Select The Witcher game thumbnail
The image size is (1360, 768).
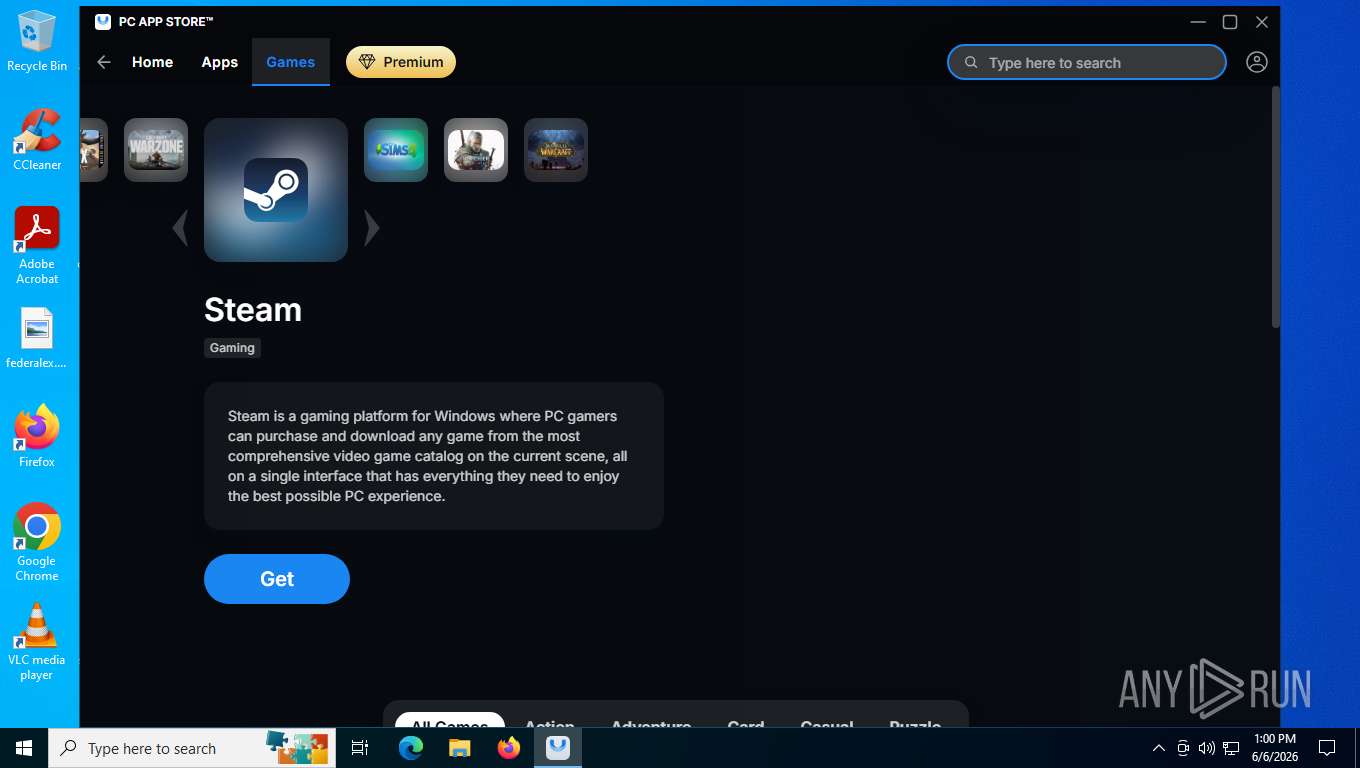tap(476, 150)
